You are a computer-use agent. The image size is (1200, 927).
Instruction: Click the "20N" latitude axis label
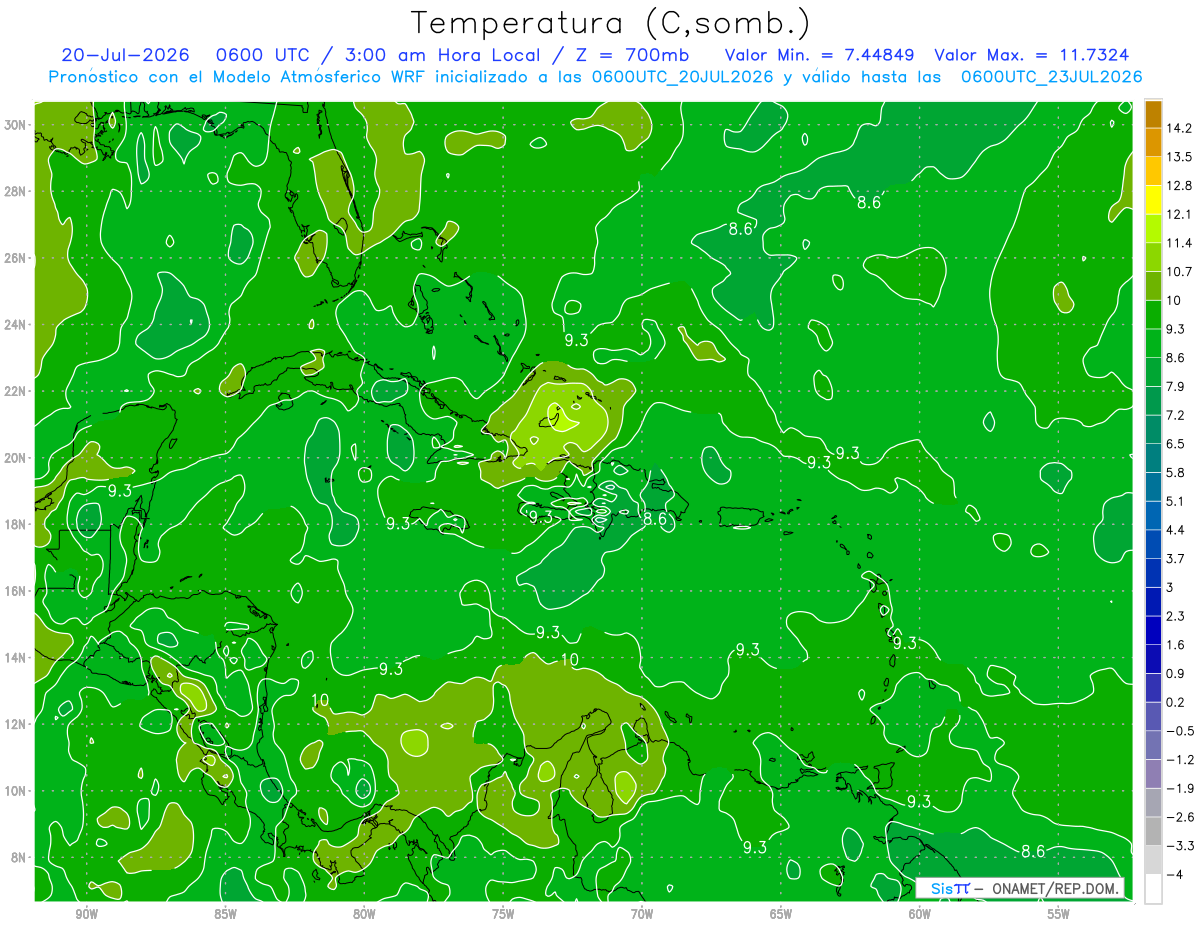pos(17,457)
